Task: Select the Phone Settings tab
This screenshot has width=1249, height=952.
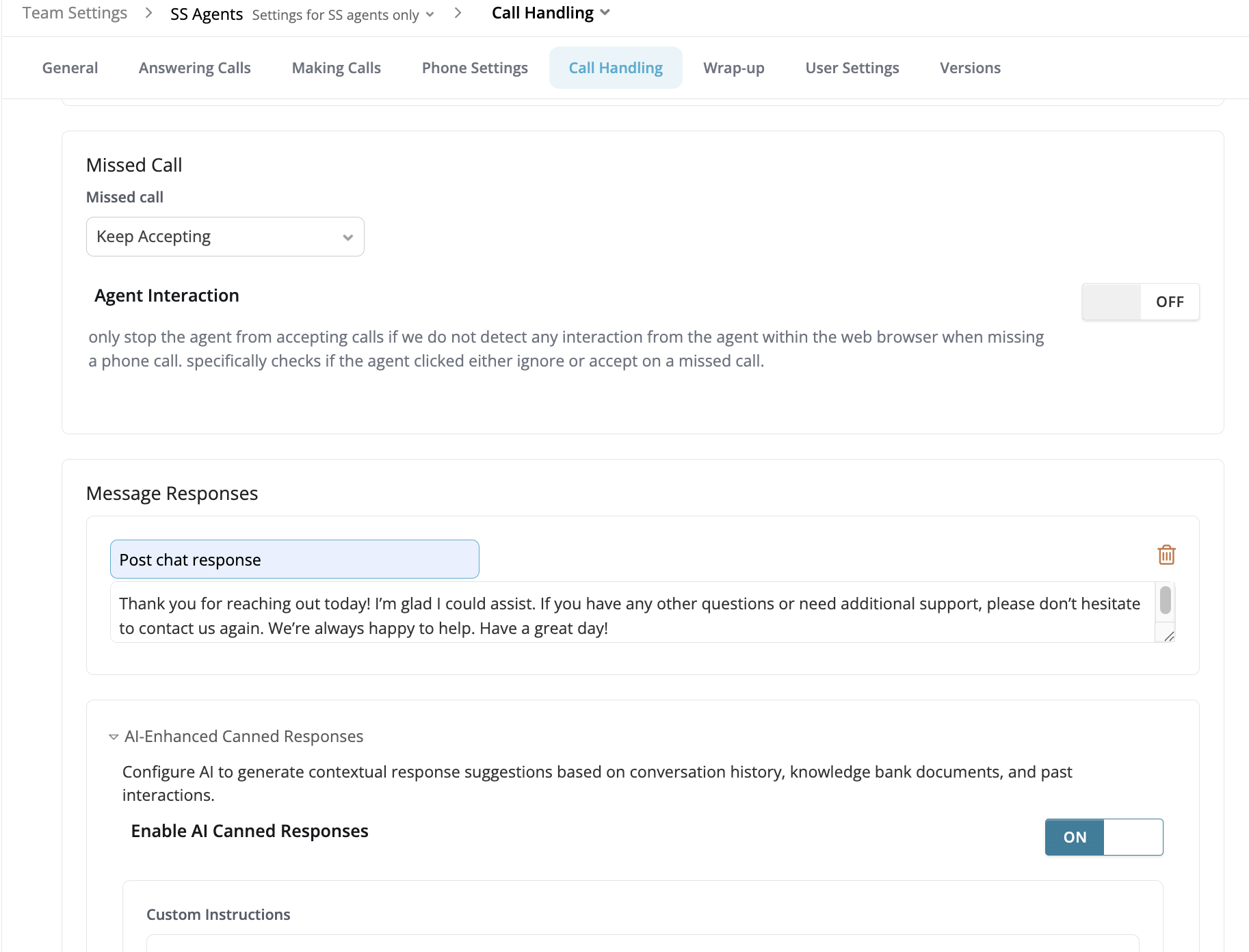Action: click(475, 68)
